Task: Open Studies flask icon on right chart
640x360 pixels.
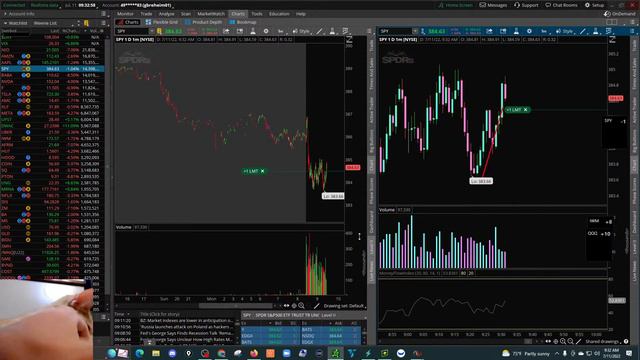Action: (516, 31)
